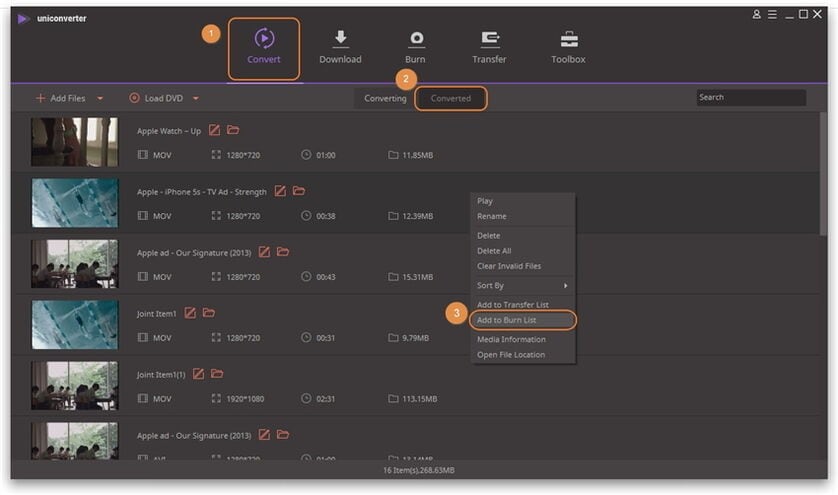Expand the Add Files dropdown arrow
The image size is (838, 495).
100,98
